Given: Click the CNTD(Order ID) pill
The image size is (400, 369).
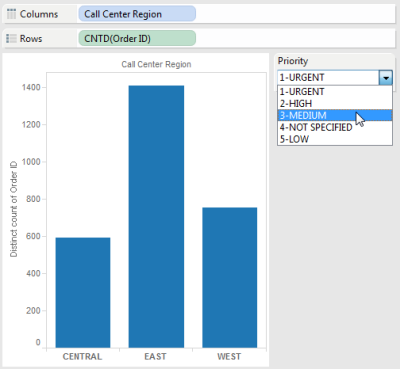Looking at the screenshot, I should click(137, 38).
